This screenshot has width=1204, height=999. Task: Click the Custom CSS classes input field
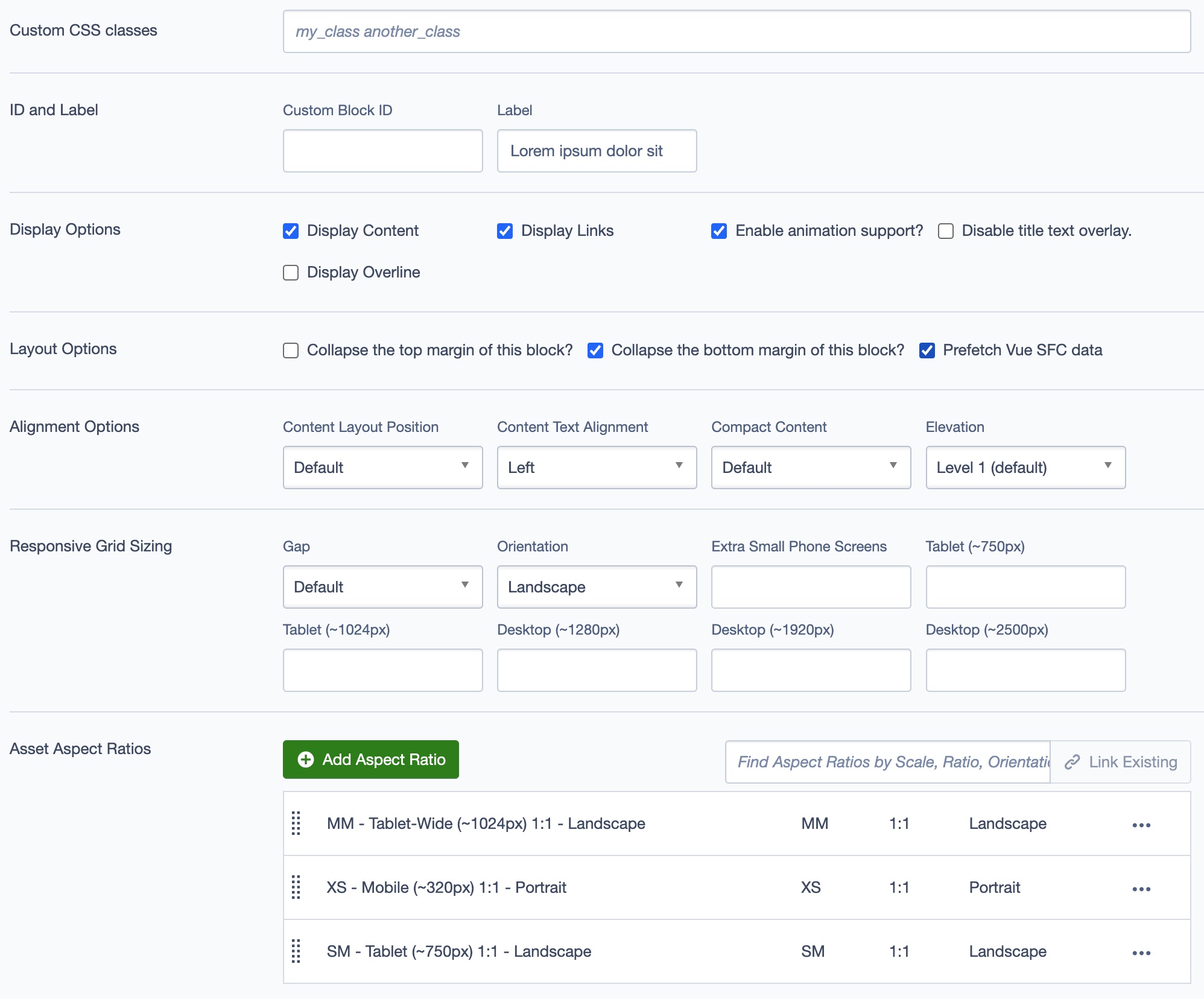[x=736, y=31]
